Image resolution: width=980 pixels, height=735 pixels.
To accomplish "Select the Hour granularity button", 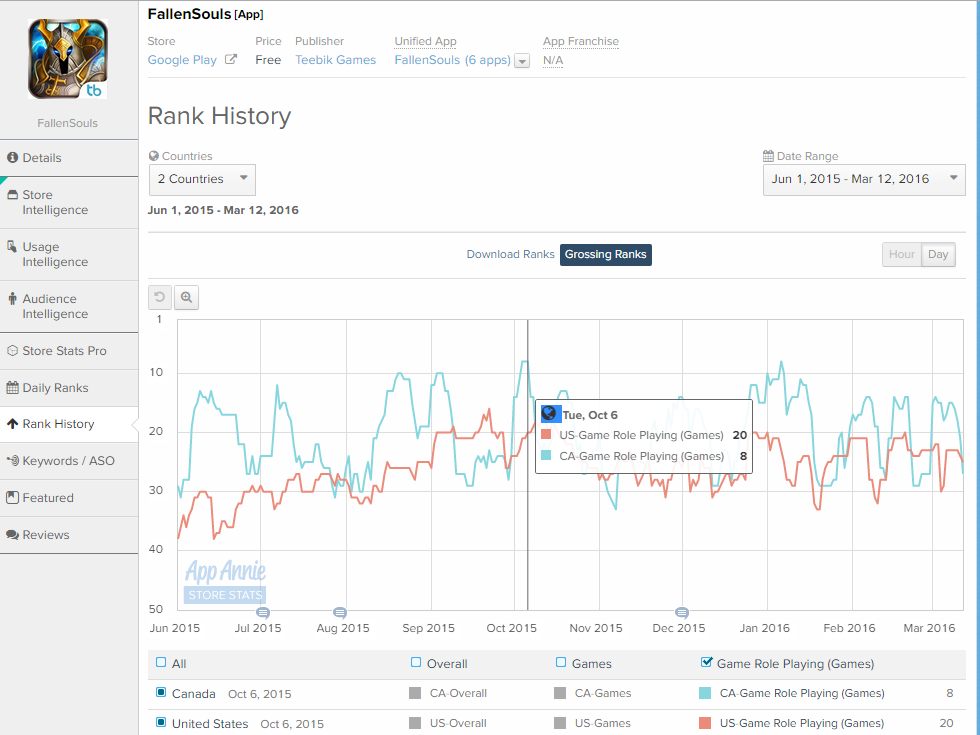I will [902, 254].
